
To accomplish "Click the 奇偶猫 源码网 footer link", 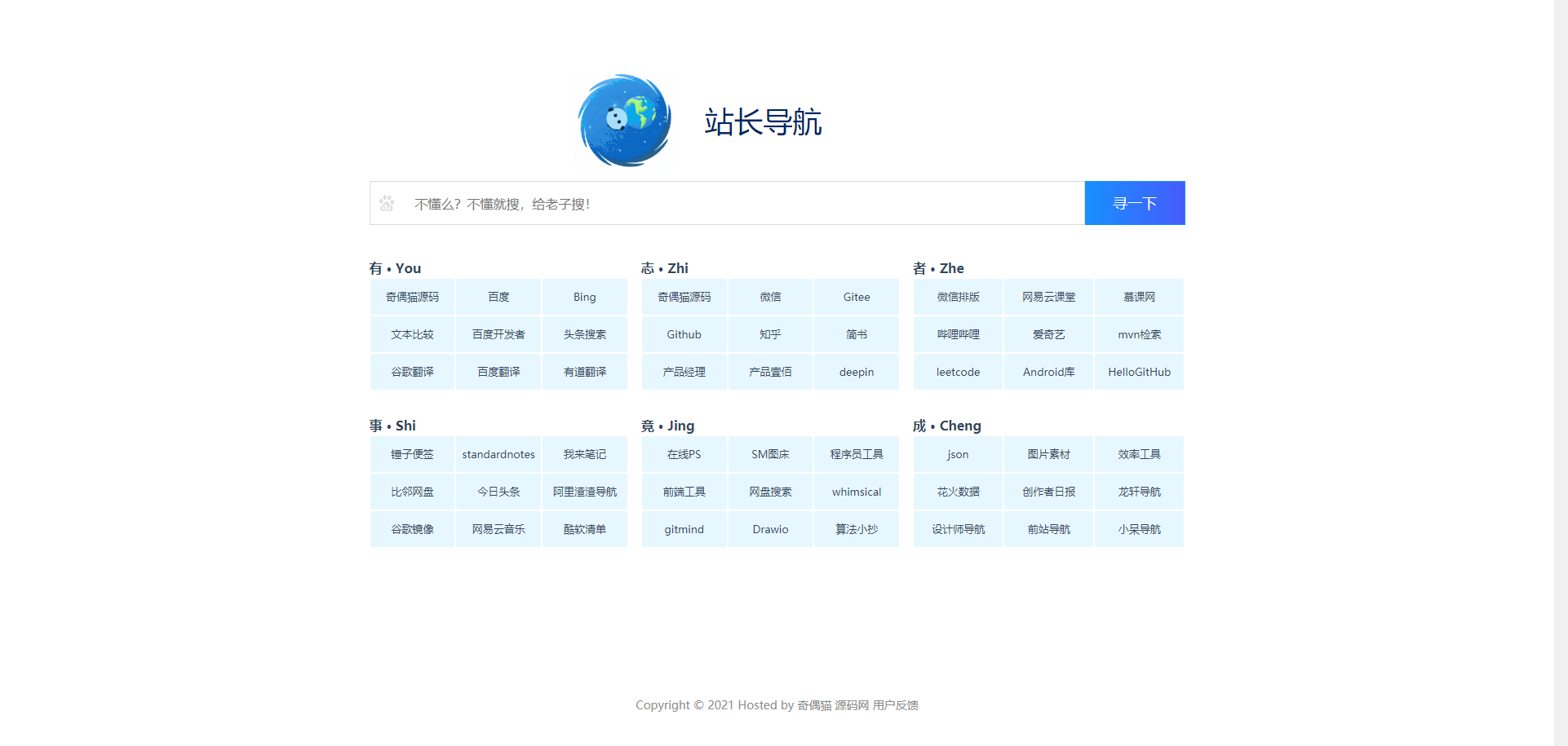I will (x=833, y=705).
